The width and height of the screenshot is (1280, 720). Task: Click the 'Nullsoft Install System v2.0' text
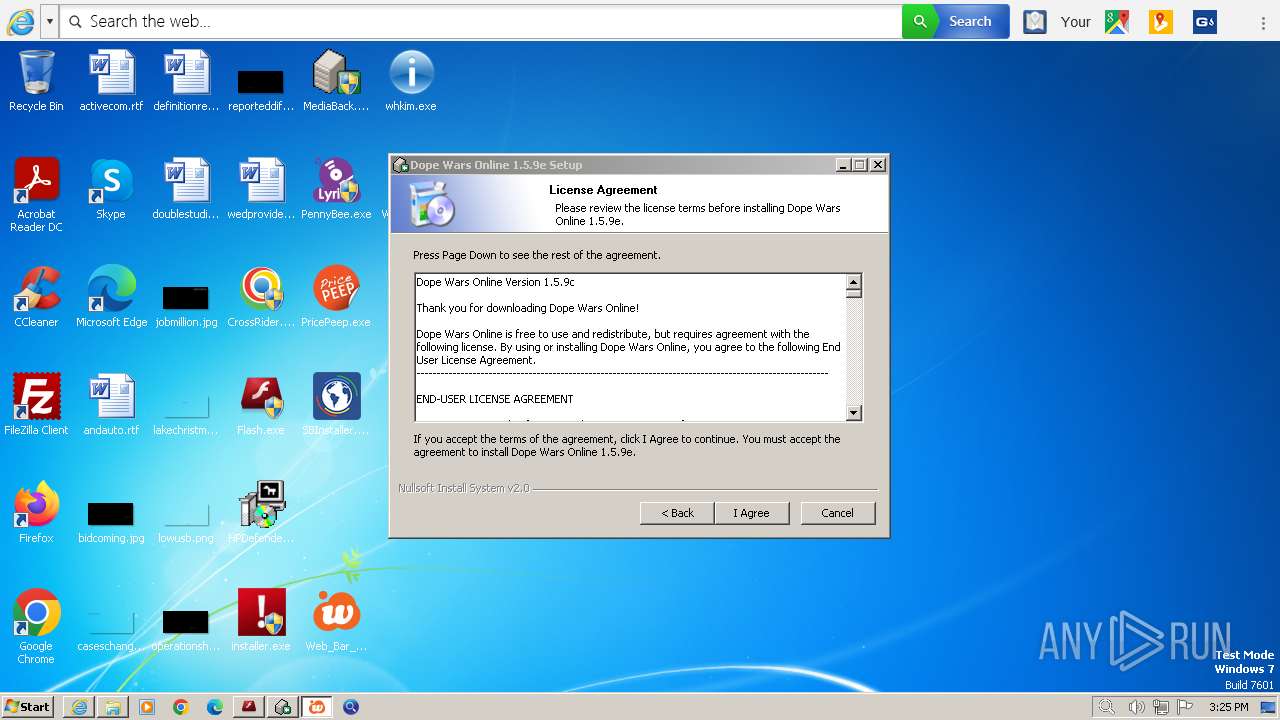tap(464, 488)
